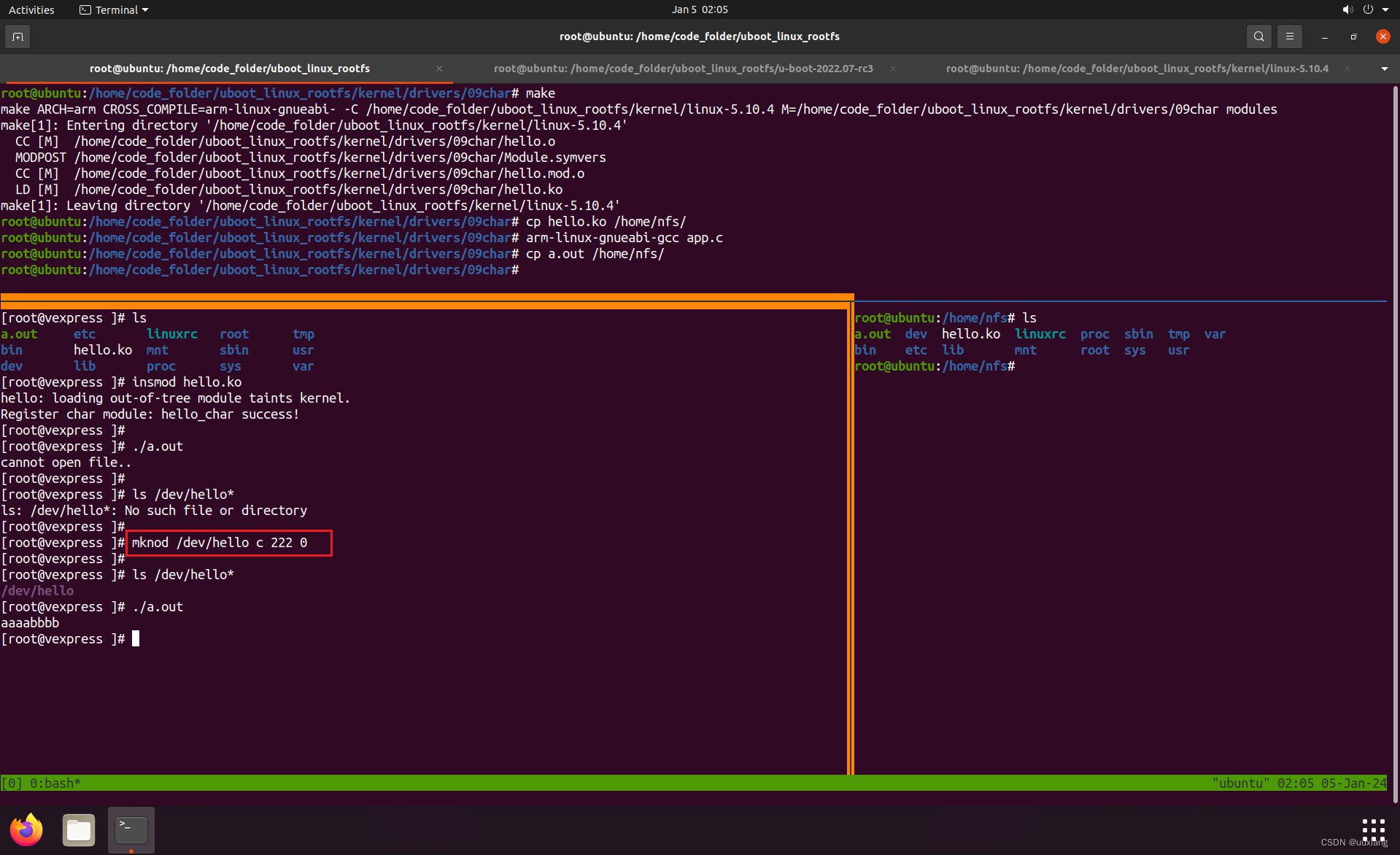Click the Terminal icon in the dock

click(x=131, y=829)
